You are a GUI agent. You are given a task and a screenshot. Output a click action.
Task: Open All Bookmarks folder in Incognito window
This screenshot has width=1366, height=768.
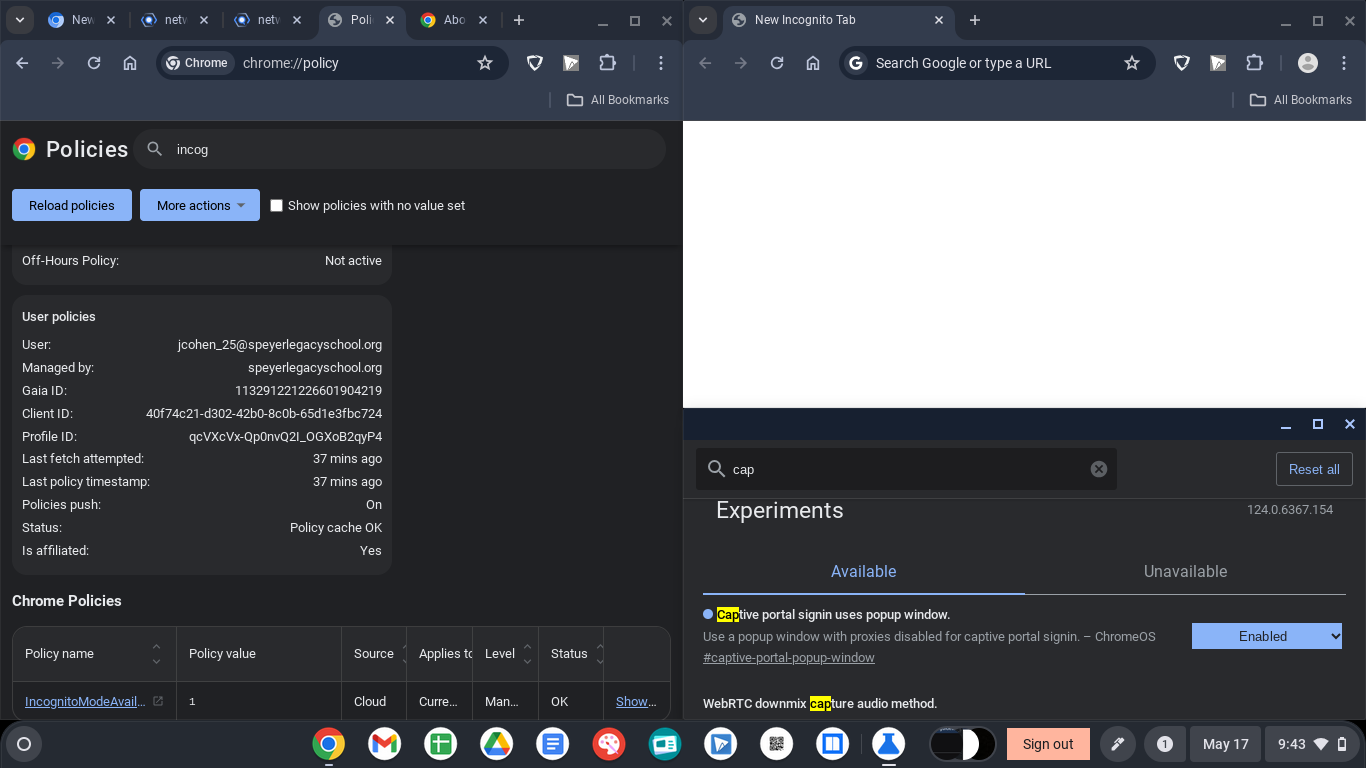tap(1301, 100)
